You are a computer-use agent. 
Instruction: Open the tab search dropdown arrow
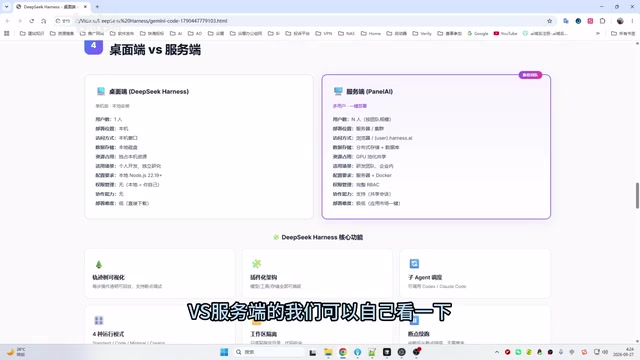click(x=6, y=7)
